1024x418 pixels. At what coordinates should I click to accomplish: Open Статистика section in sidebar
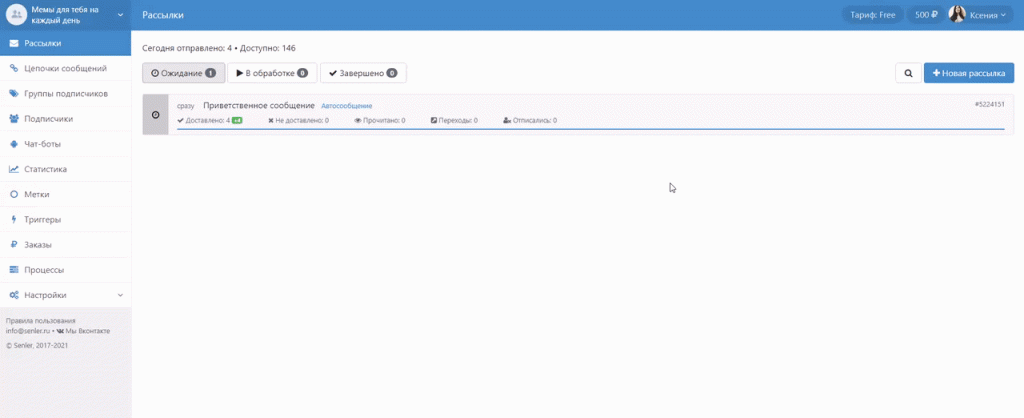pyautogui.click(x=45, y=169)
